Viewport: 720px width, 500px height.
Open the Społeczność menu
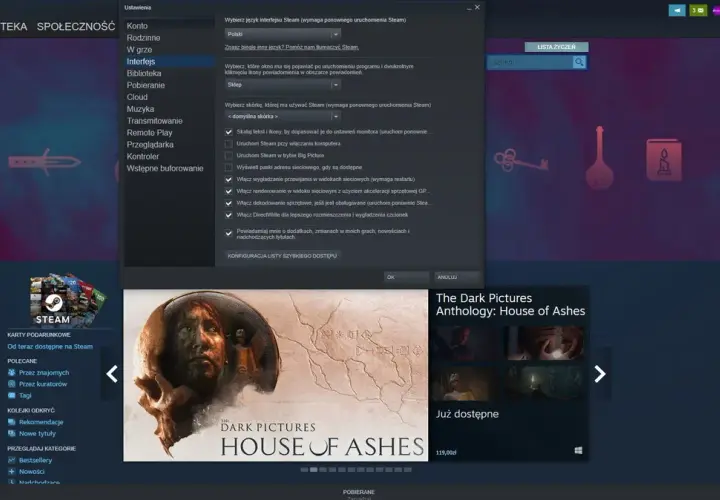[76, 27]
